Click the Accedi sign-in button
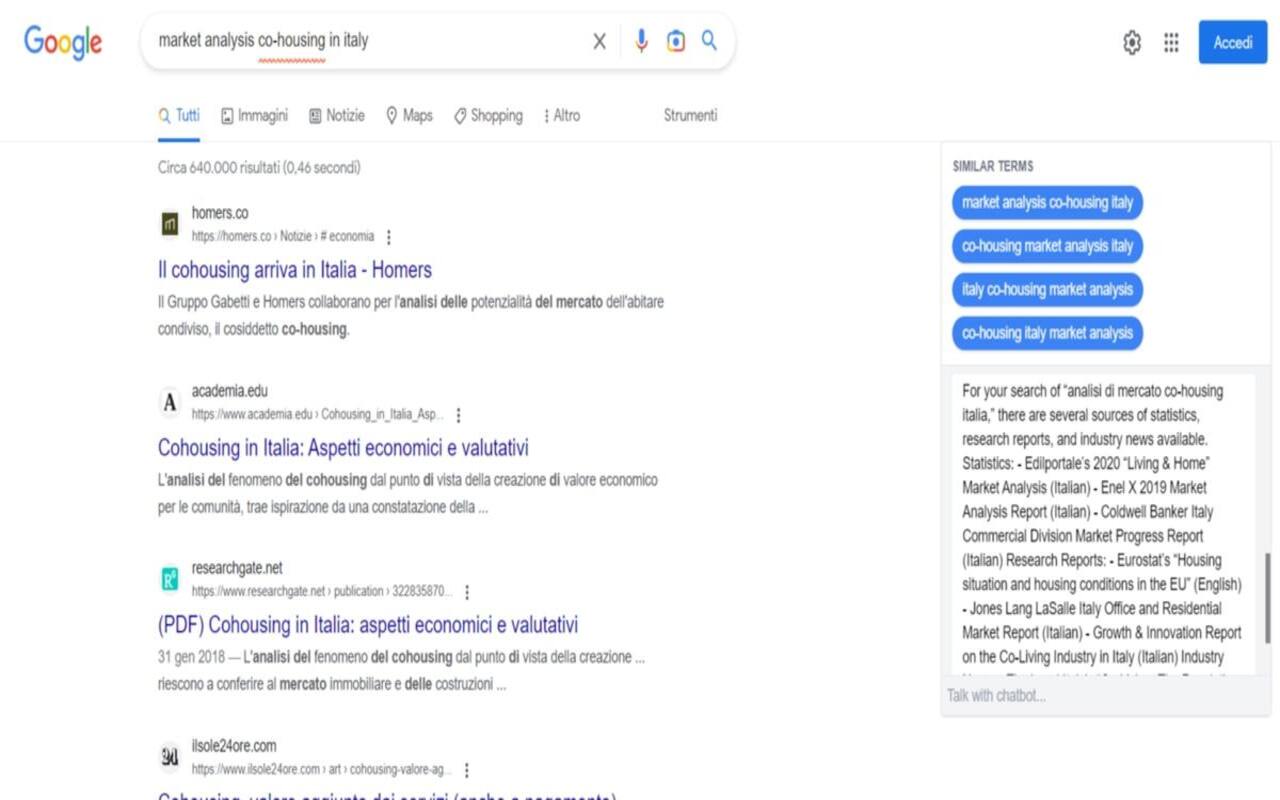The width and height of the screenshot is (1280, 800). (x=1232, y=42)
